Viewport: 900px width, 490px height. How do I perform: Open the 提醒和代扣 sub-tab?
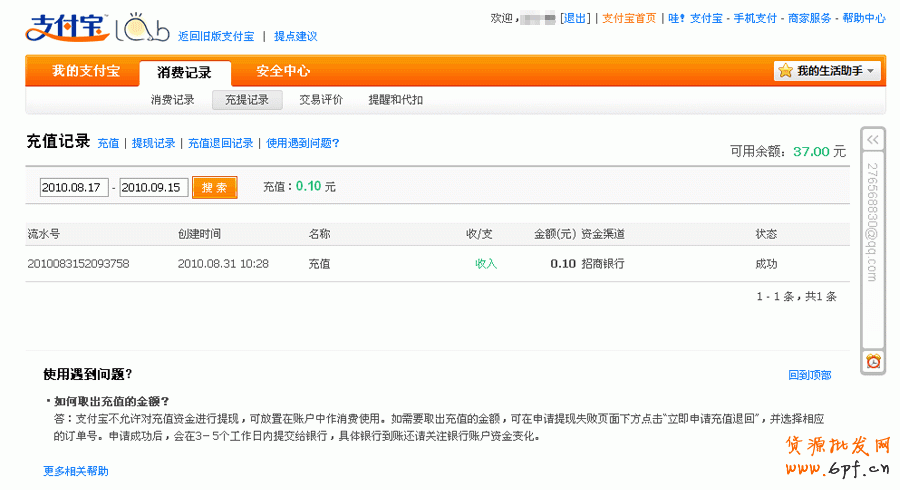(395, 100)
